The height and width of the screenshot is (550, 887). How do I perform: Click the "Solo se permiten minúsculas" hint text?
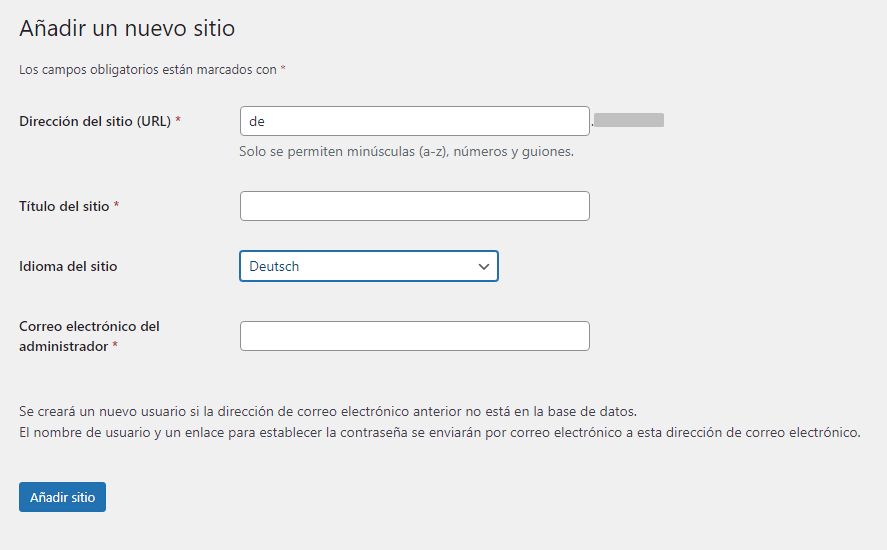click(x=406, y=152)
